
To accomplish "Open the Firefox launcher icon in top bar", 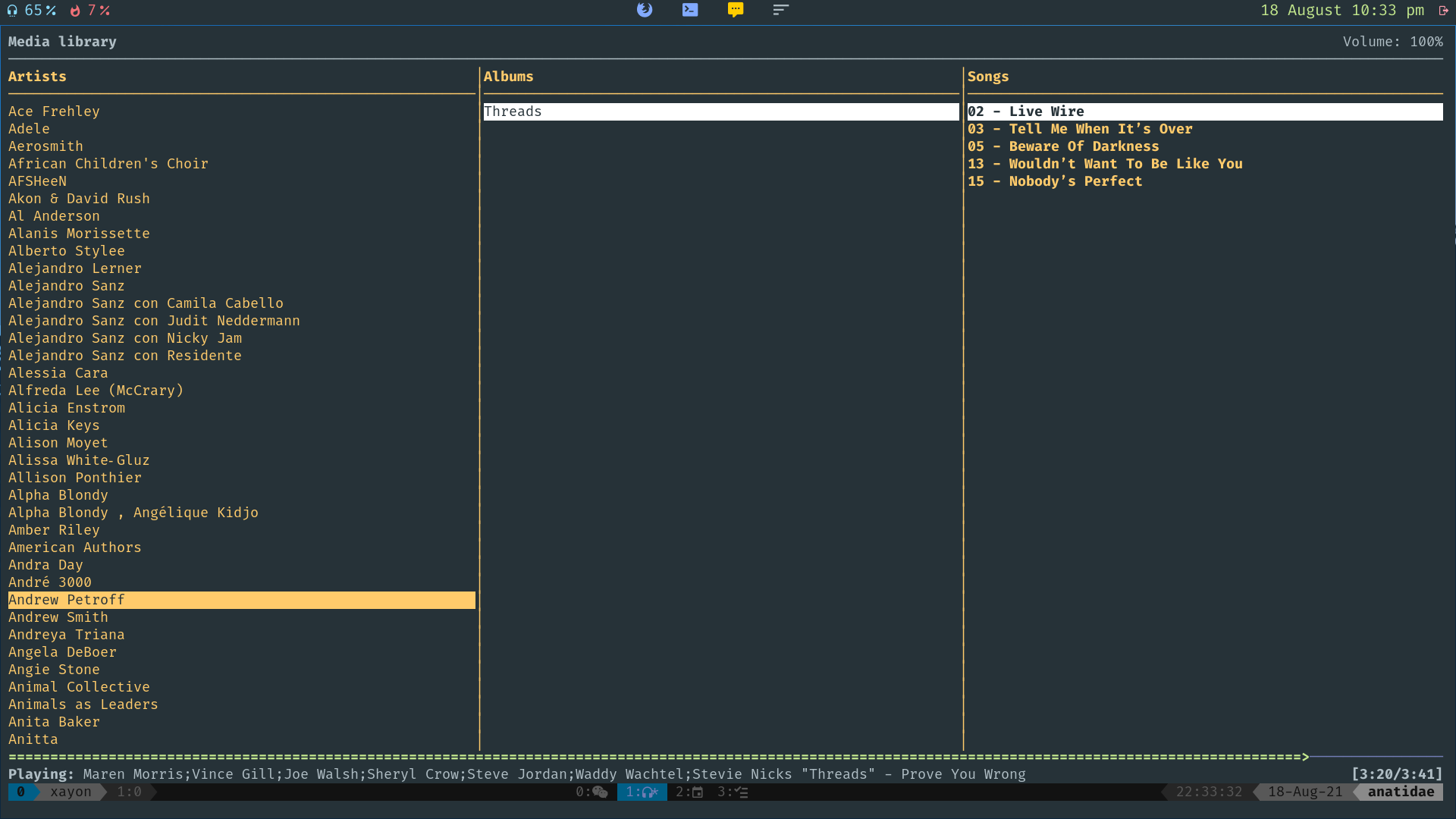I will [645, 10].
